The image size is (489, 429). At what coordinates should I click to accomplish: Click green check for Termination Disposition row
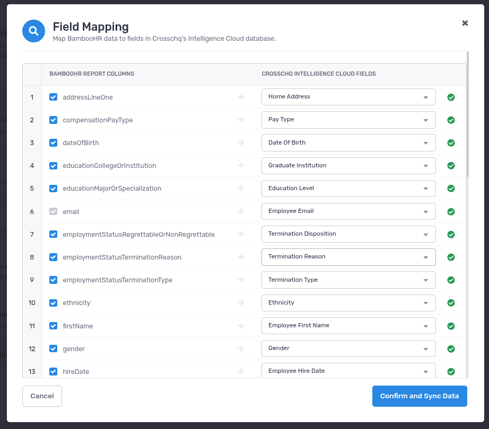click(451, 234)
